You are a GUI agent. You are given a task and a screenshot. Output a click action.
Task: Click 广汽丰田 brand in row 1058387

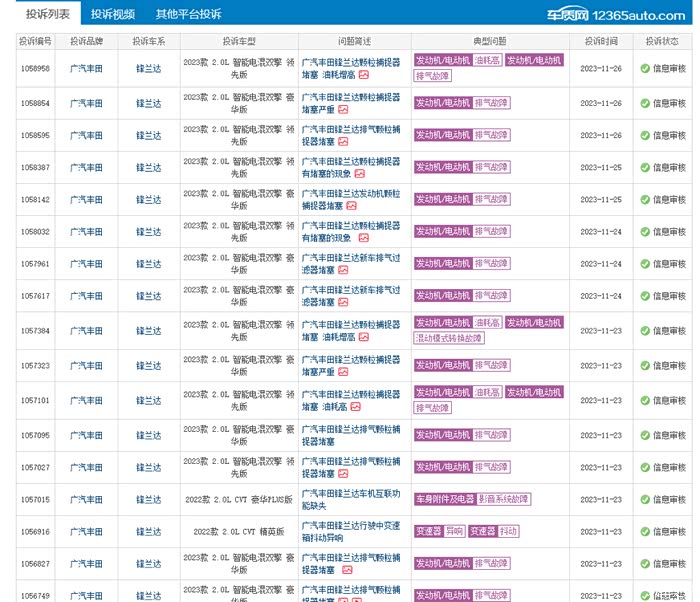coord(85,168)
